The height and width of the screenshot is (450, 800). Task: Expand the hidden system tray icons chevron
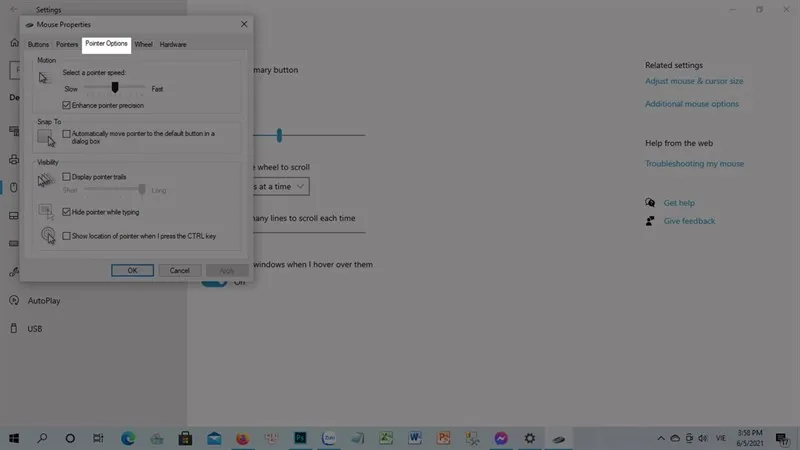(x=660, y=438)
